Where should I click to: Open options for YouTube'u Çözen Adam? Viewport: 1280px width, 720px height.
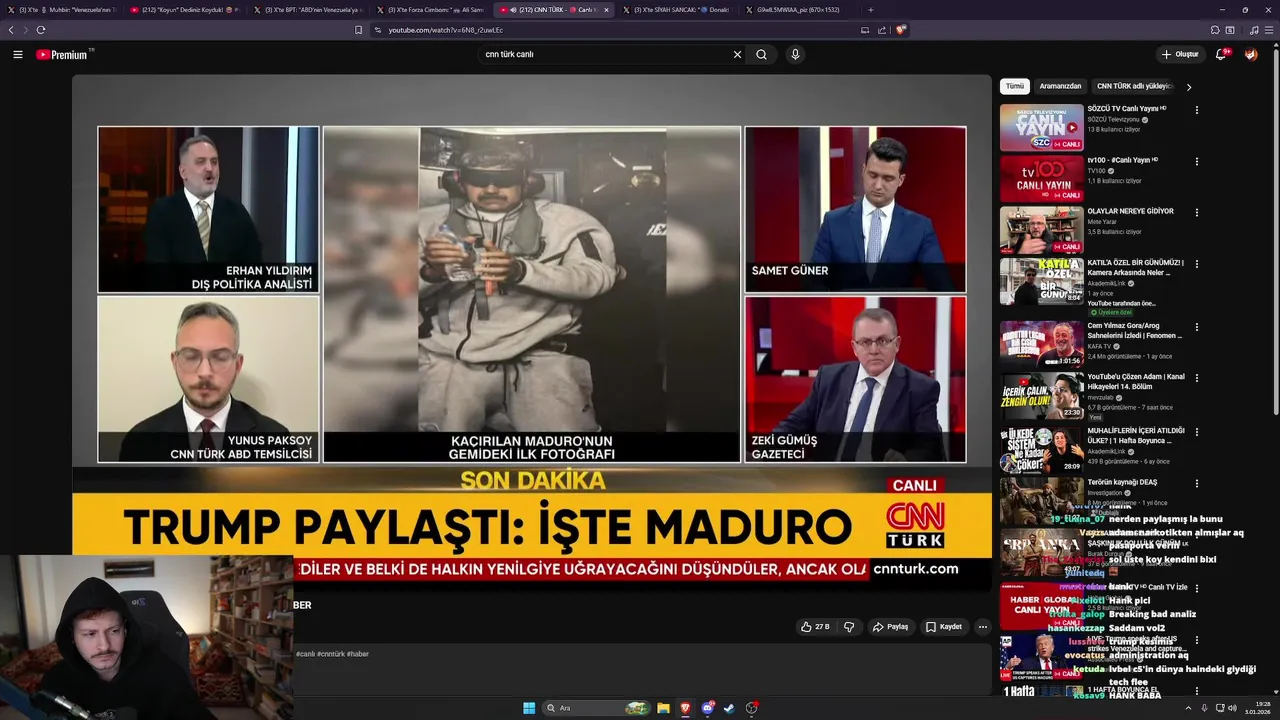(1197, 378)
